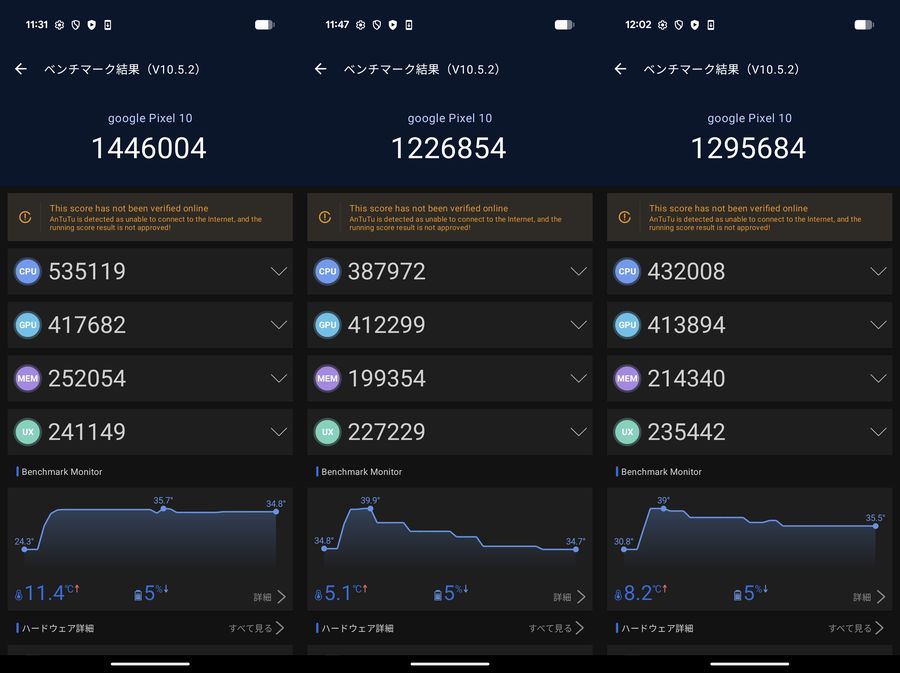Tap warning icon in banner below 1226854
Image resolution: width=900 pixels, height=673 pixels.
coord(325,217)
